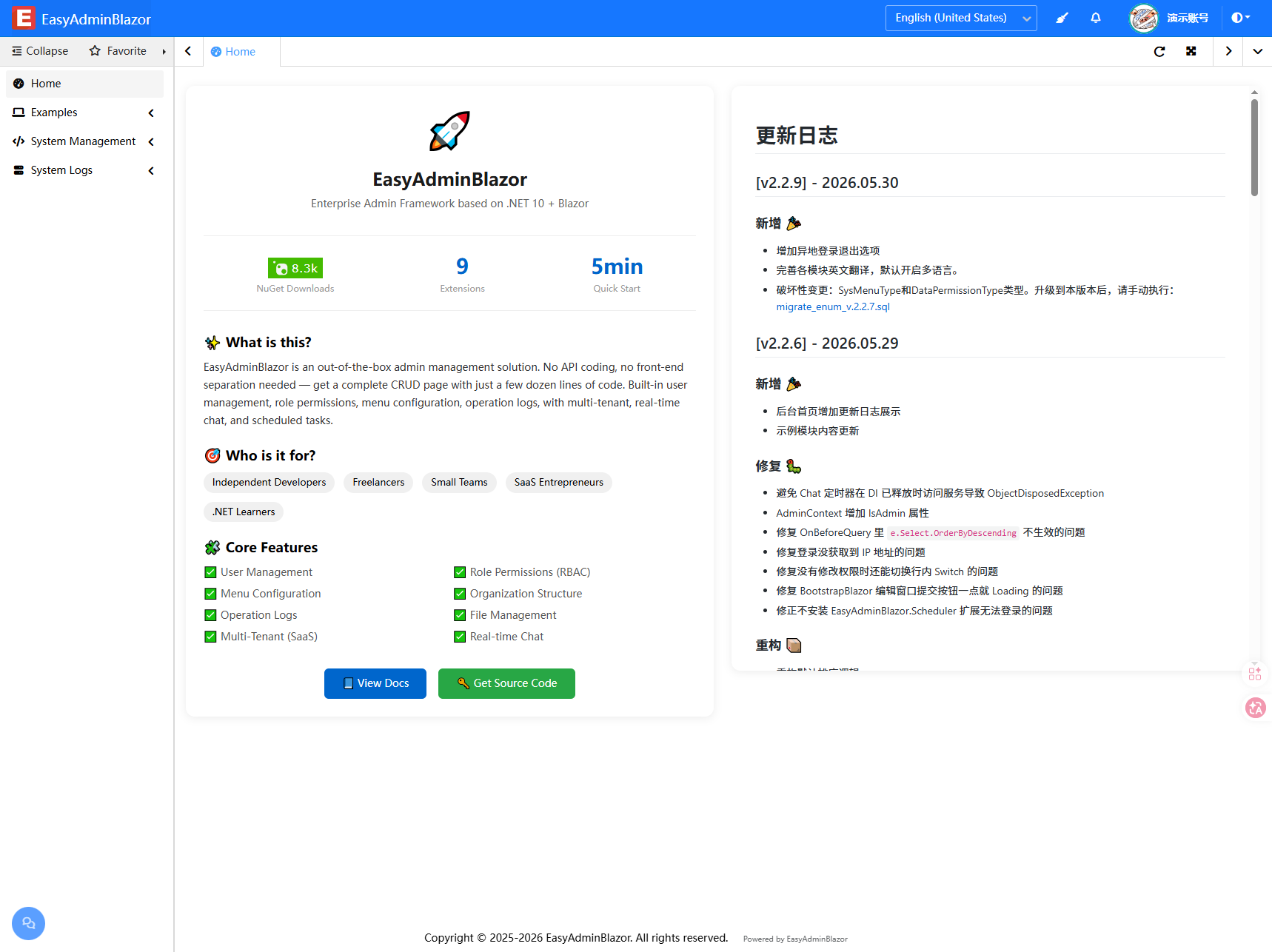Open the Favorite menu
1272x952 pixels.
pos(118,51)
